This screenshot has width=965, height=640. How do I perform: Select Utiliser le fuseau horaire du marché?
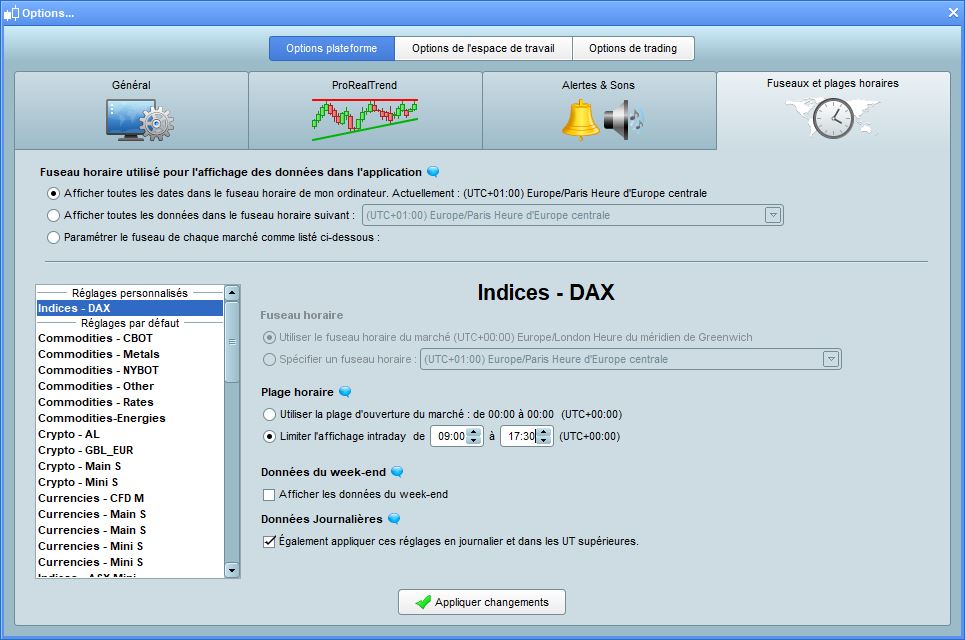(269, 337)
